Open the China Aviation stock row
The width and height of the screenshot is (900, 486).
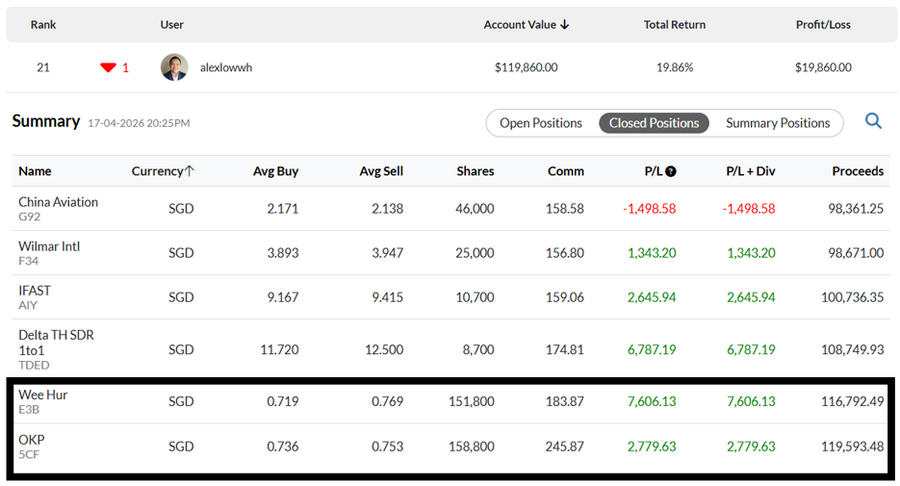click(58, 202)
